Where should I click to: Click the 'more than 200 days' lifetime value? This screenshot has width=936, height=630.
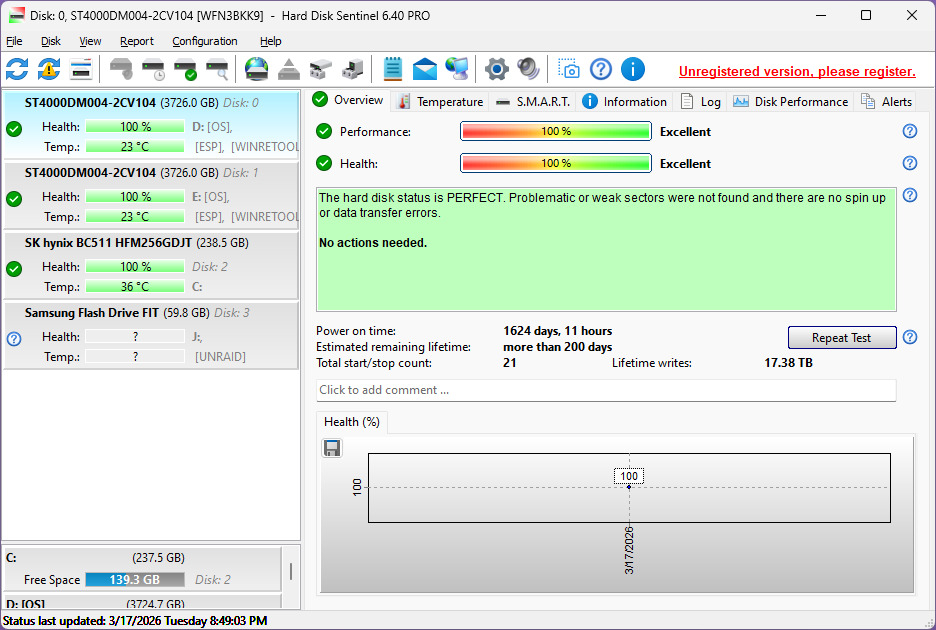point(558,347)
